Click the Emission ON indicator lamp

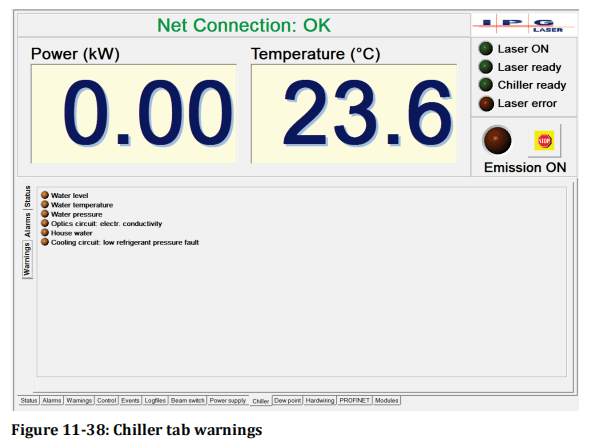tap(497, 140)
